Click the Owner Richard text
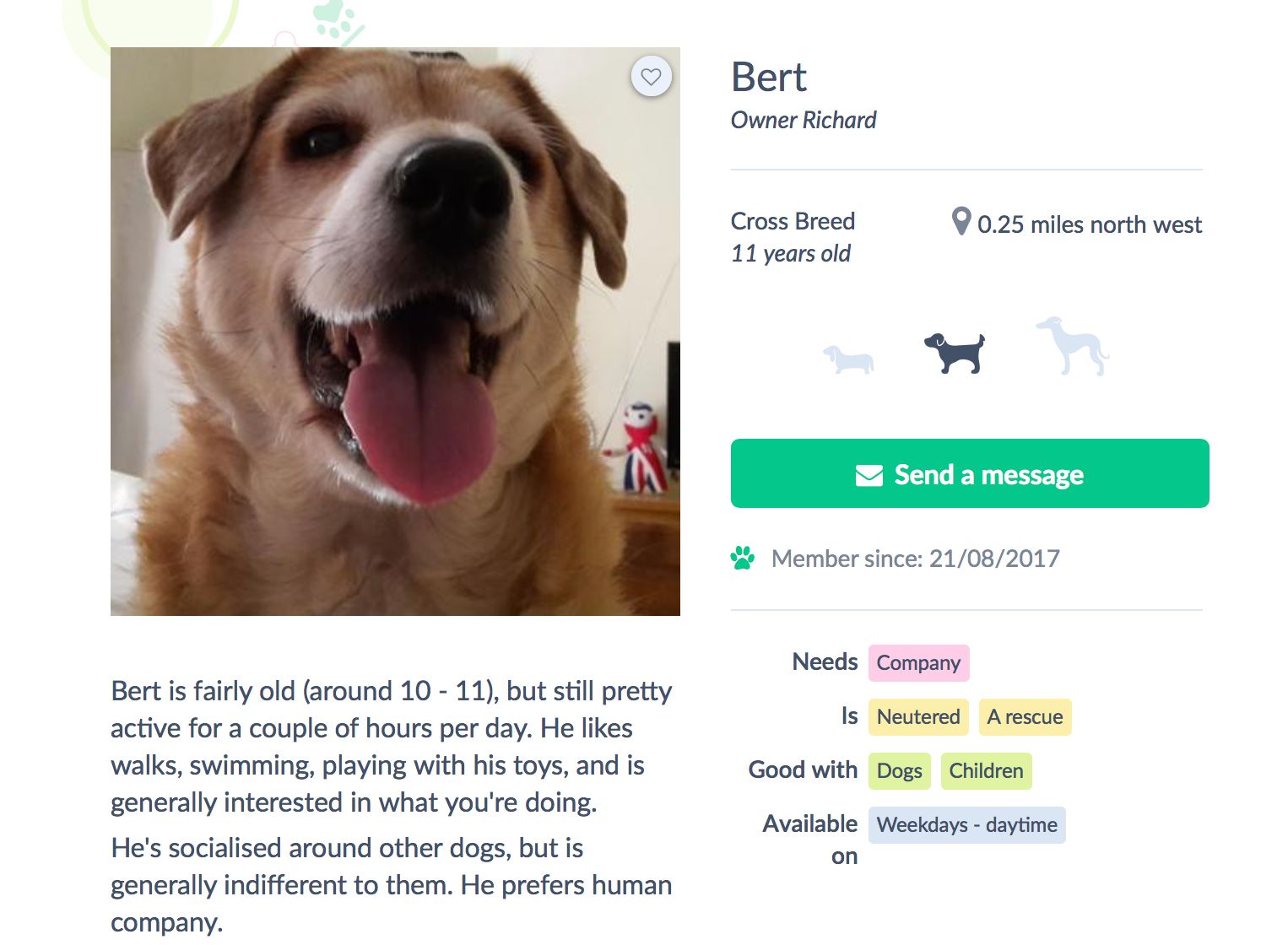Image resolution: width=1288 pixels, height=945 pixels. click(804, 121)
